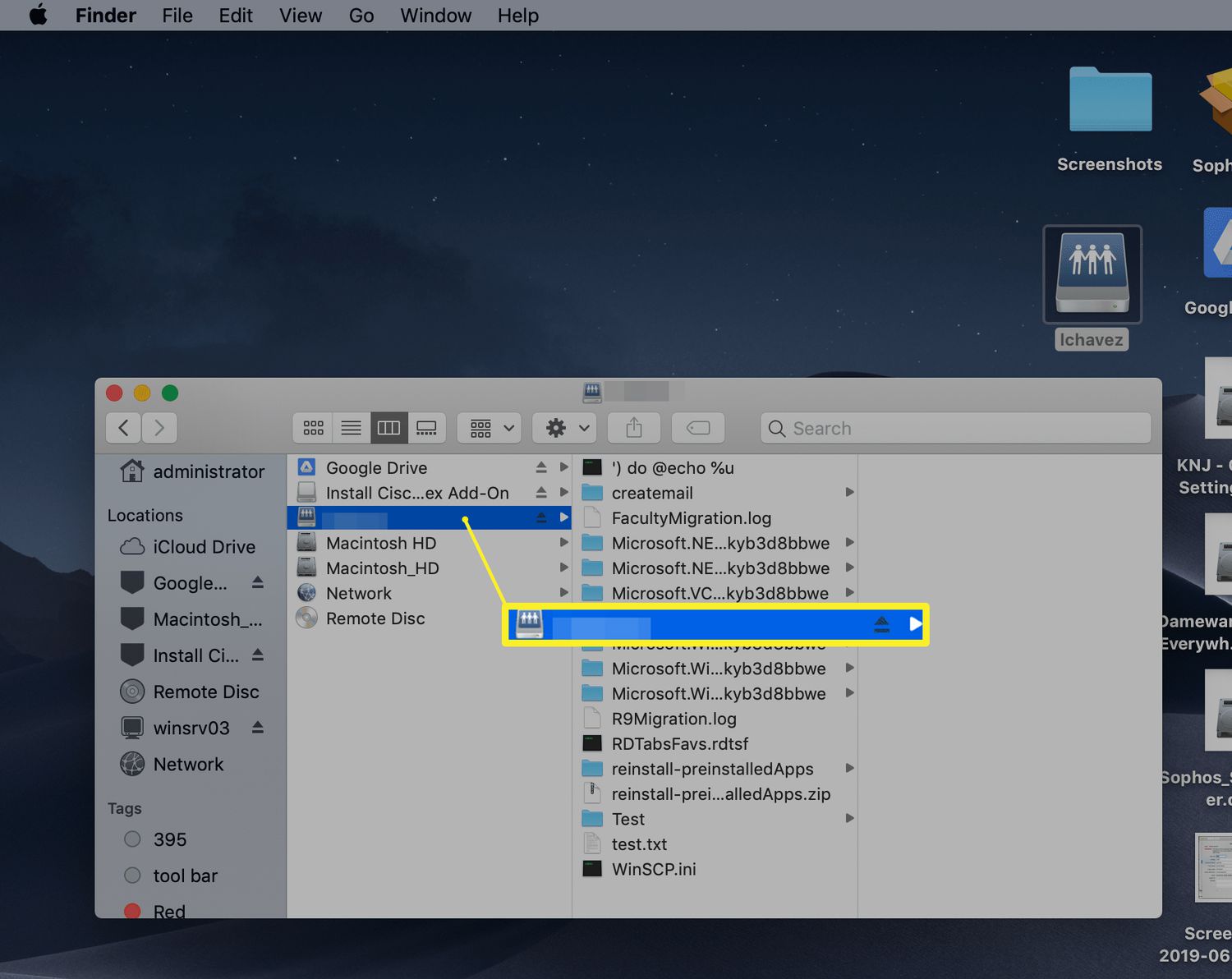Toggle column view in Finder toolbar
Screen dimensions: 1232x979
point(388,428)
